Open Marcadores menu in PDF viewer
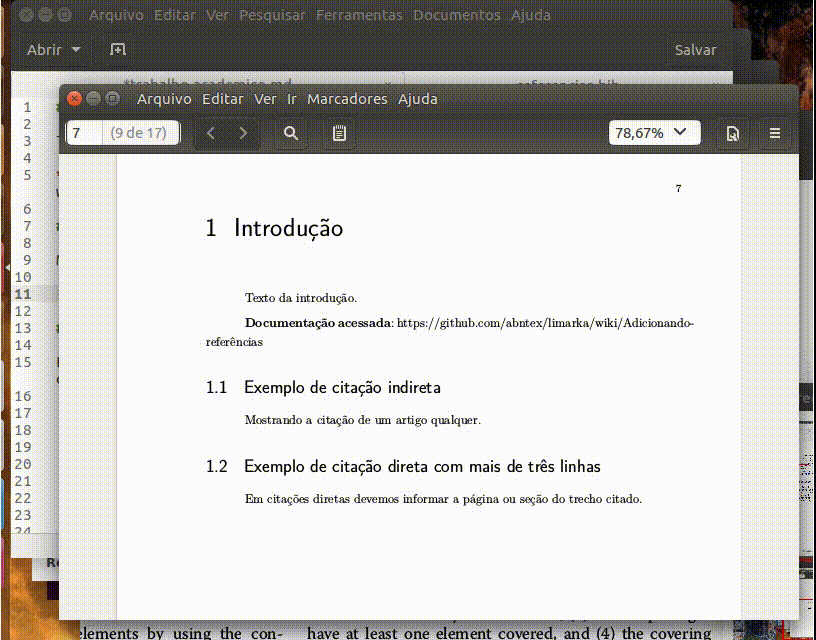Viewport: 816px width, 640px height. (347, 99)
